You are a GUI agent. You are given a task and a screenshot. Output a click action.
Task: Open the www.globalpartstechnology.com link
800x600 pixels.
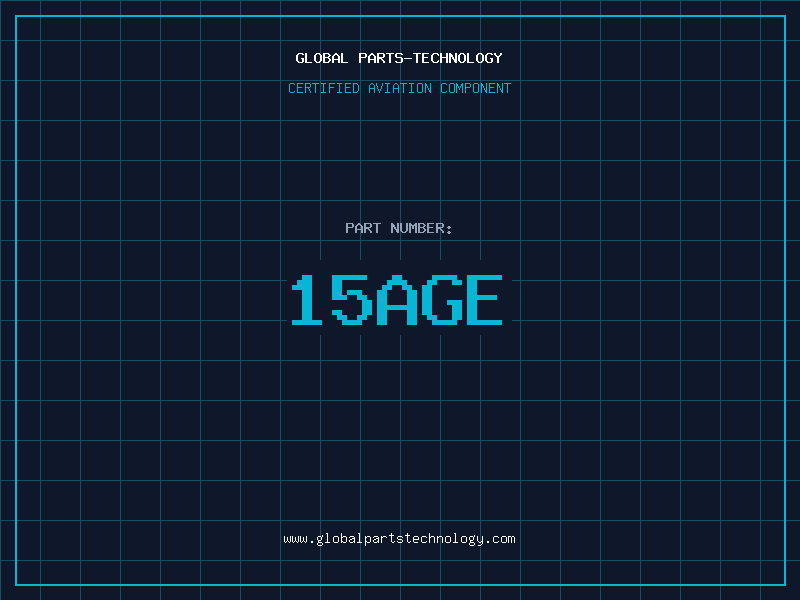coord(399,539)
